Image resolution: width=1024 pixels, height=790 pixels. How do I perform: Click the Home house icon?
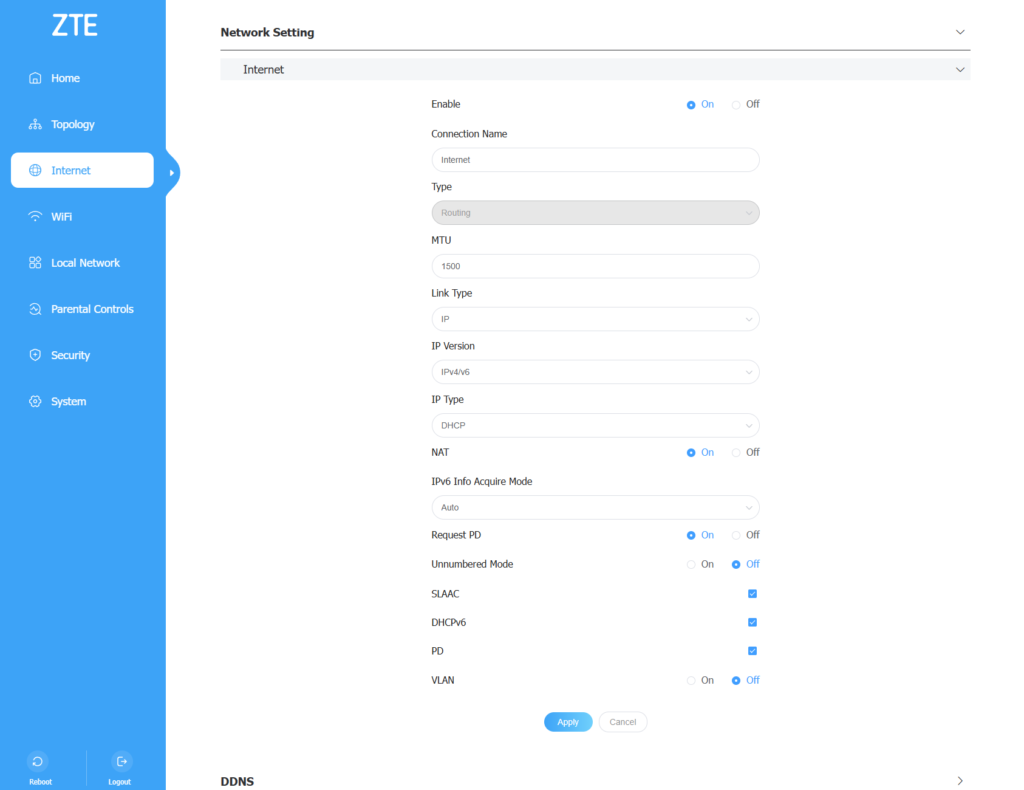35,78
